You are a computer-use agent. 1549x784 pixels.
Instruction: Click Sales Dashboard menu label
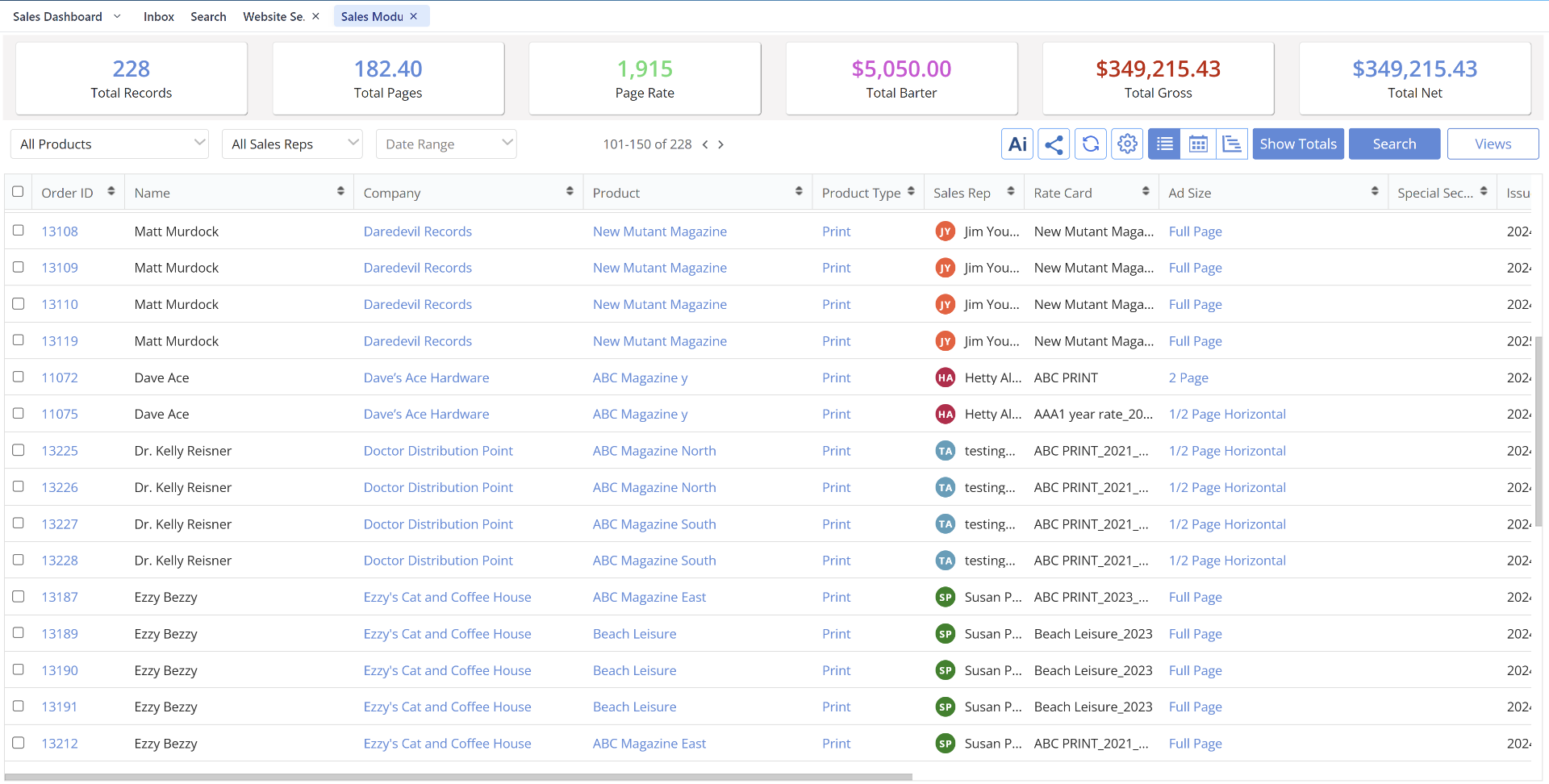point(57,16)
